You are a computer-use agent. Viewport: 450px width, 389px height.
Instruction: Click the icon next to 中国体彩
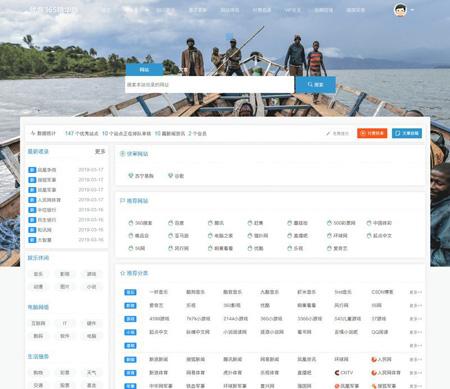pyautogui.click(x=369, y=223)
